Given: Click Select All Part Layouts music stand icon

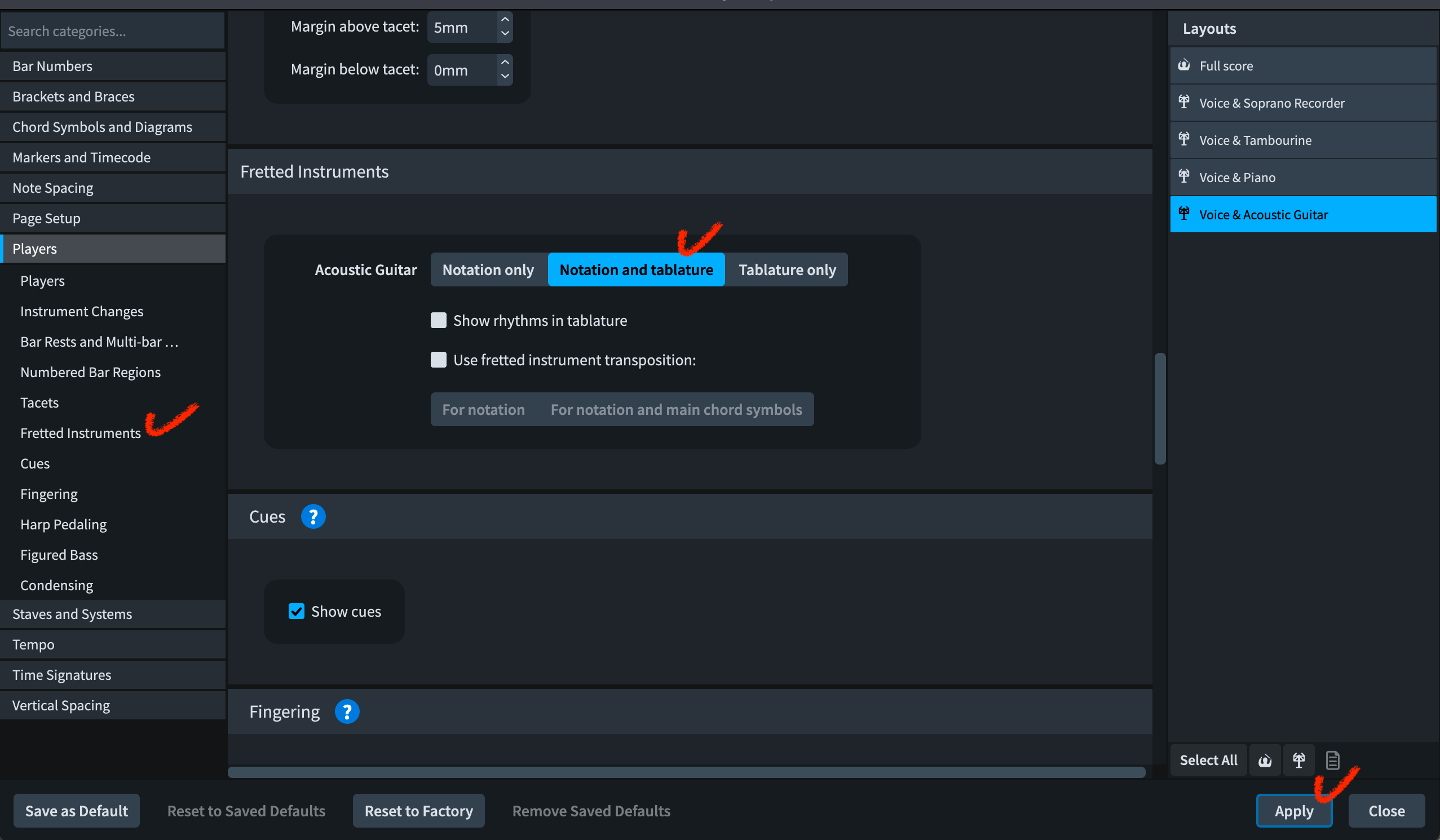Looking at the screenshot, I should [1298, 760].
